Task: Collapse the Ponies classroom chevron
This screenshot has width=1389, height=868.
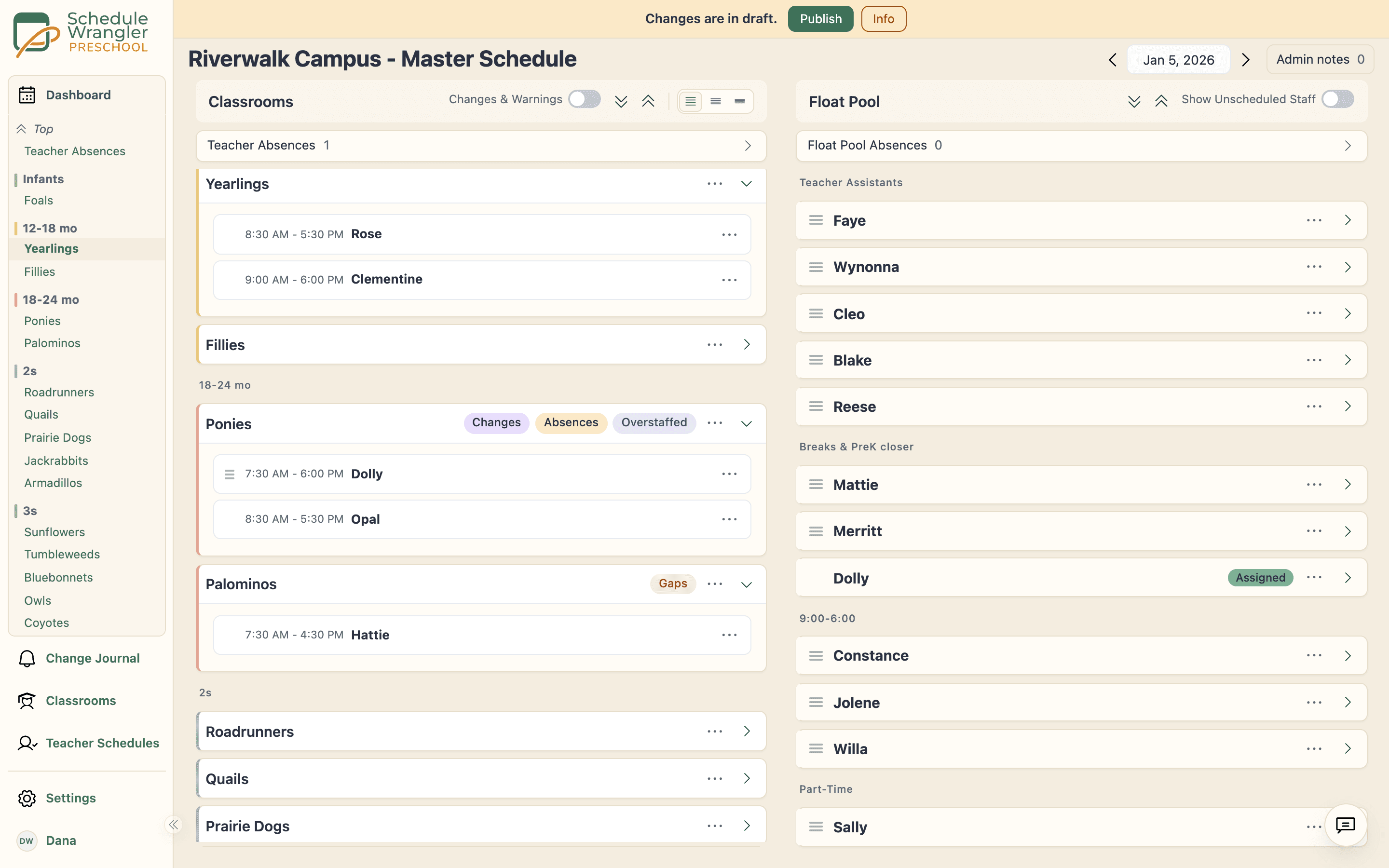Action: (x=746, y=424)
